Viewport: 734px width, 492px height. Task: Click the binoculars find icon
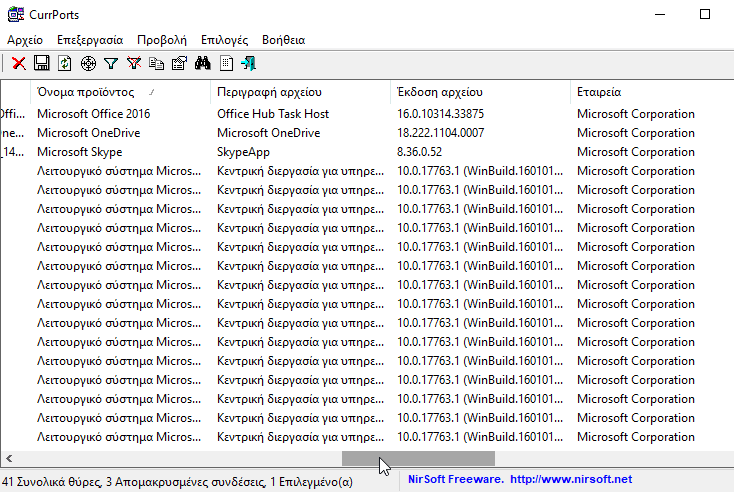[202, 63]
